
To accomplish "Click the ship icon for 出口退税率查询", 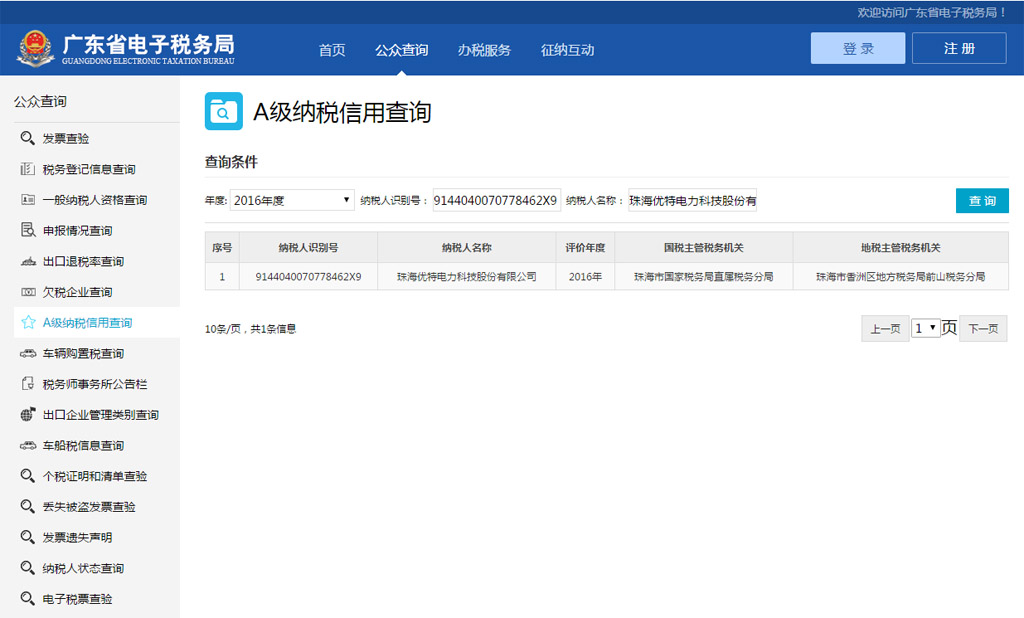I will point(28,262).
